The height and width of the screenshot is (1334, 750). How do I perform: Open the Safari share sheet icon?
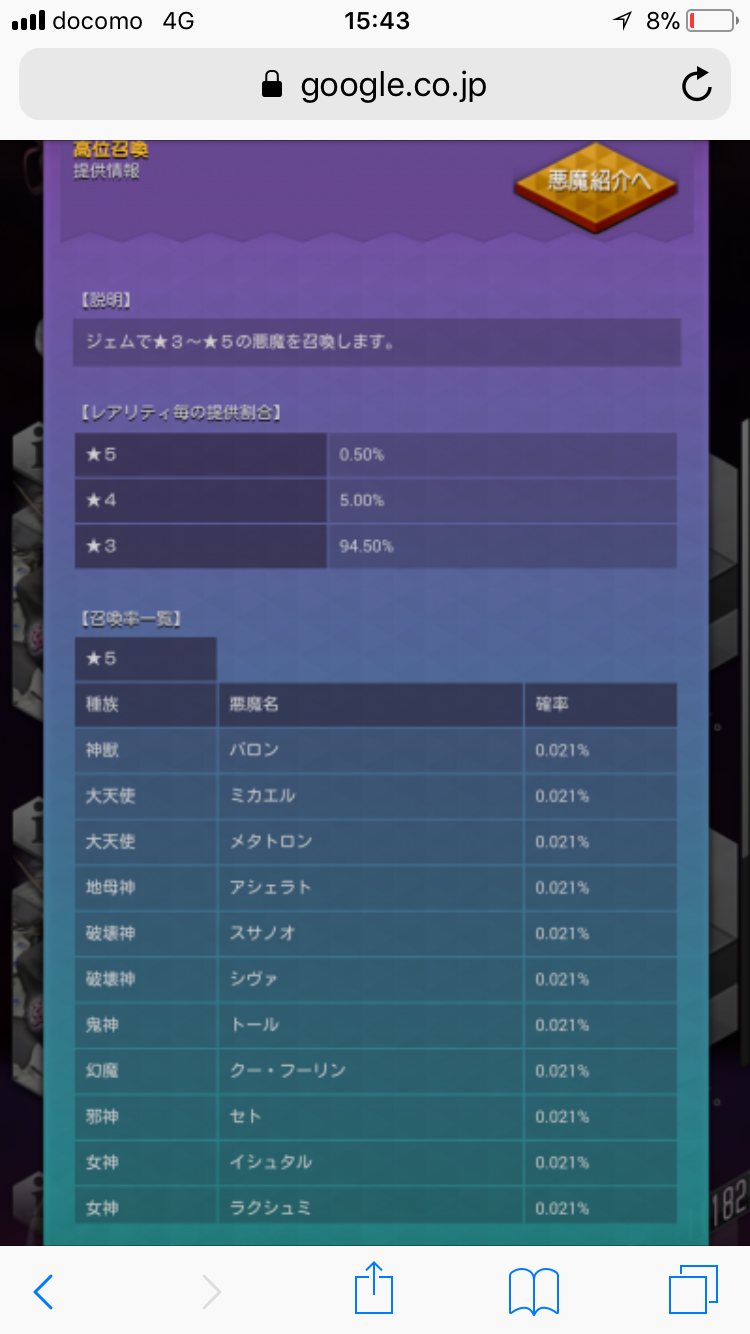(374, 1288)
